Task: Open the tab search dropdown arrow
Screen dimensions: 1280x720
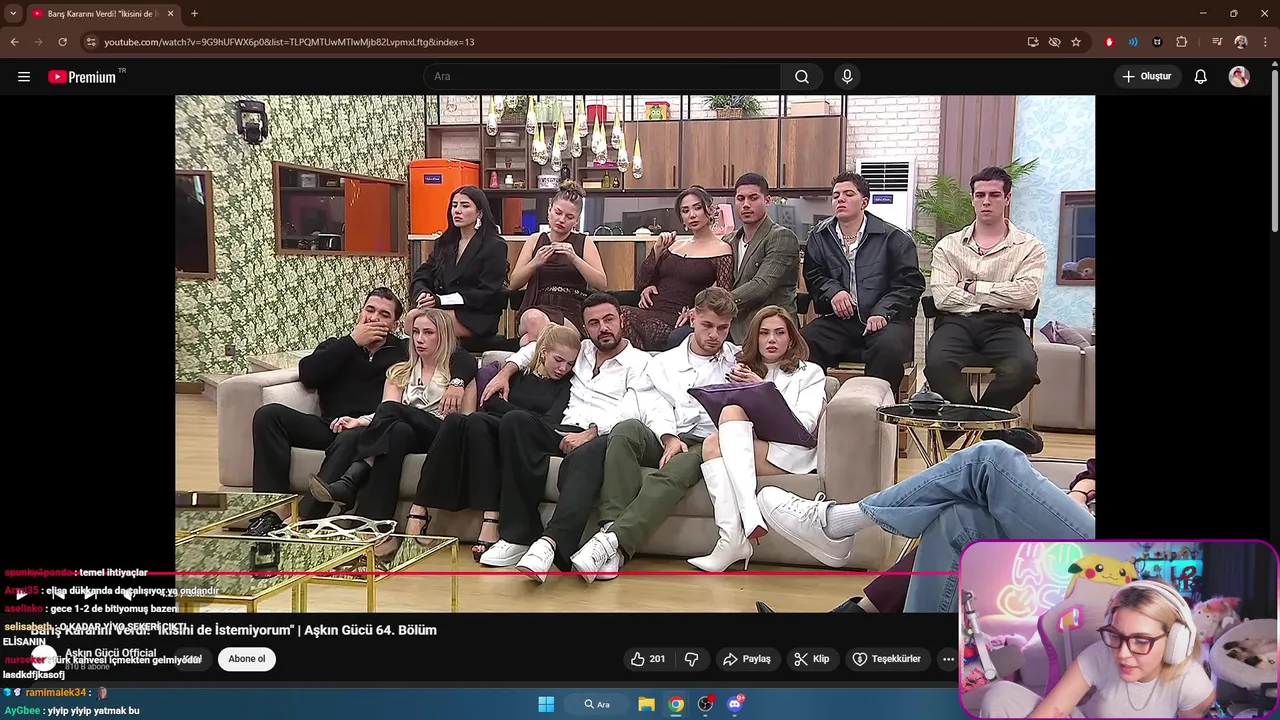Action: 13,14
